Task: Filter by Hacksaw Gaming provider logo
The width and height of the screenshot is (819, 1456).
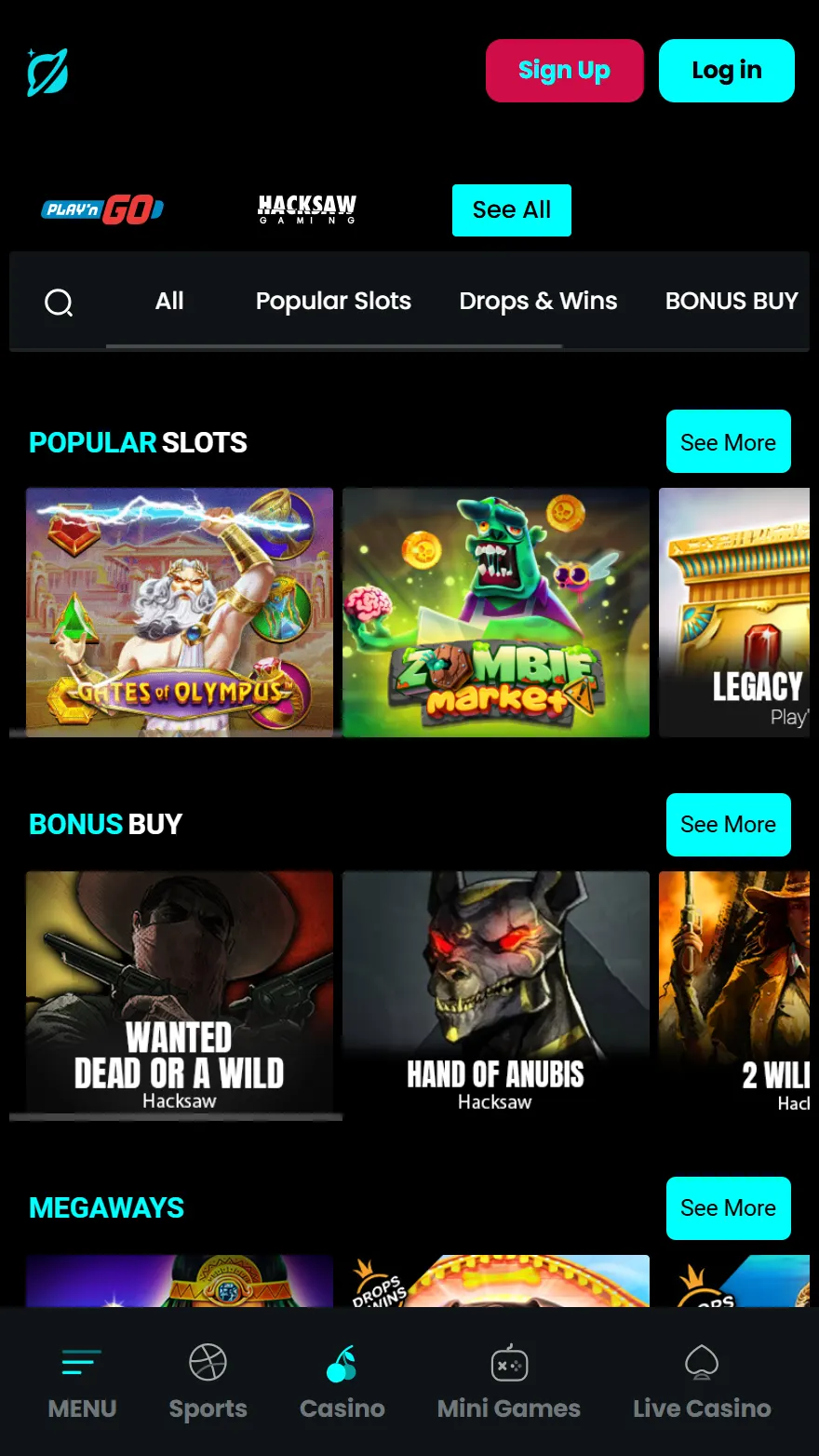Action: tap(307, 209)
